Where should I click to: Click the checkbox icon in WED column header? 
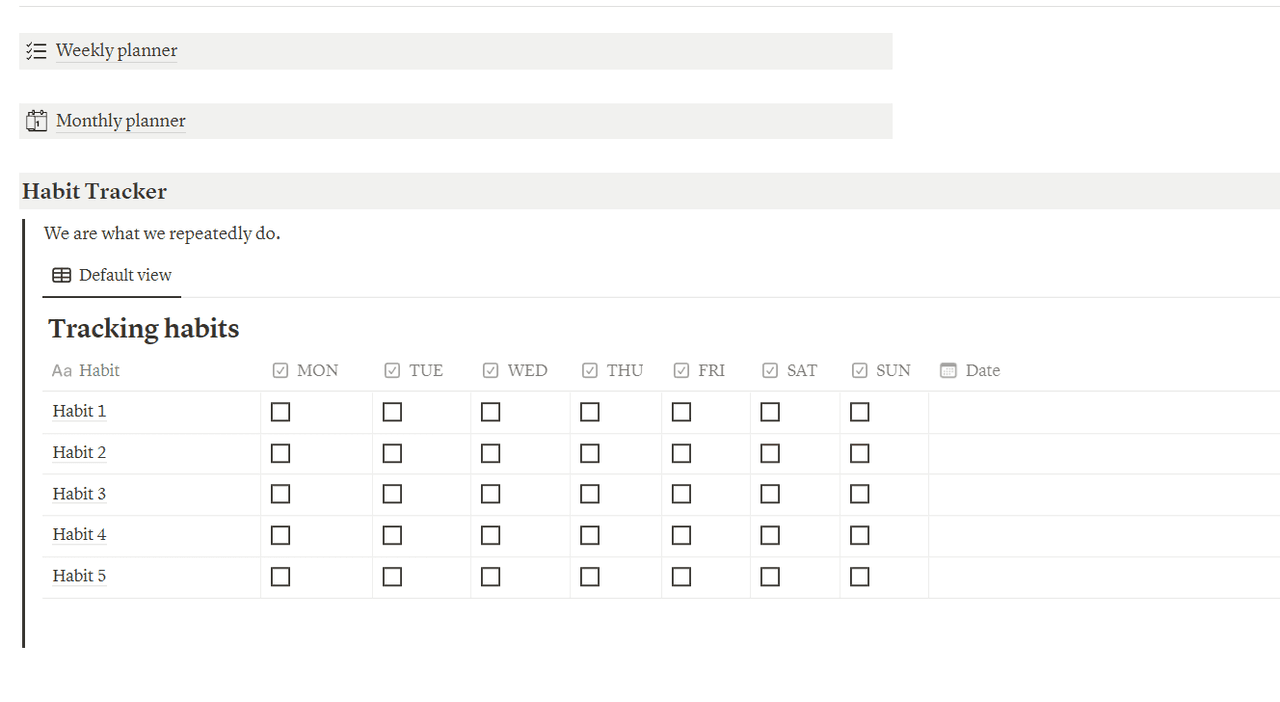tap(490, 371)
